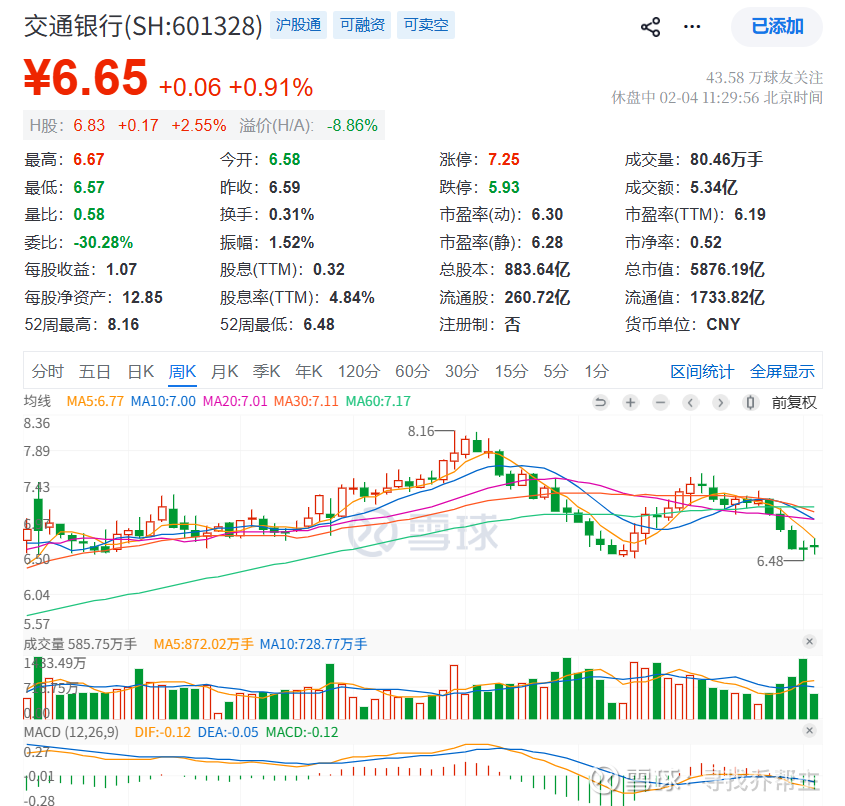Click 全屏显示 fullscreen link
This screenshot has width=845, height=806.
782,371
